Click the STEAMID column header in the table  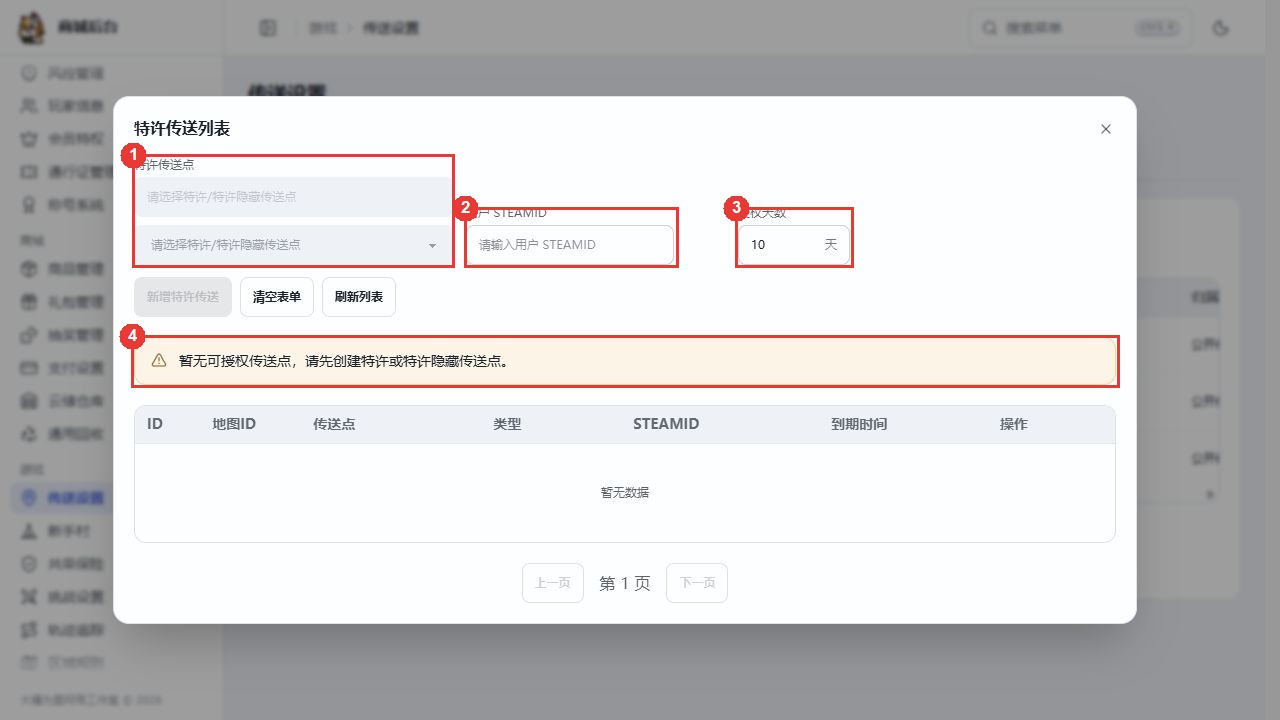666,424
